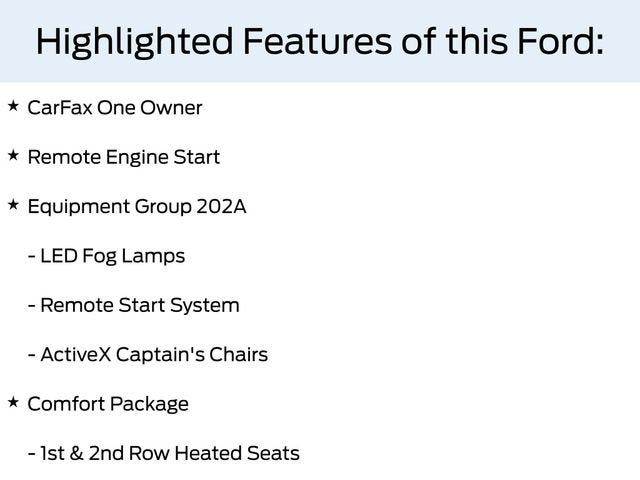Image resolution: width=640 pixels, height=480 pixels.
Task: Click the word Highlighted in the title banner
Action: pos(131,42)
